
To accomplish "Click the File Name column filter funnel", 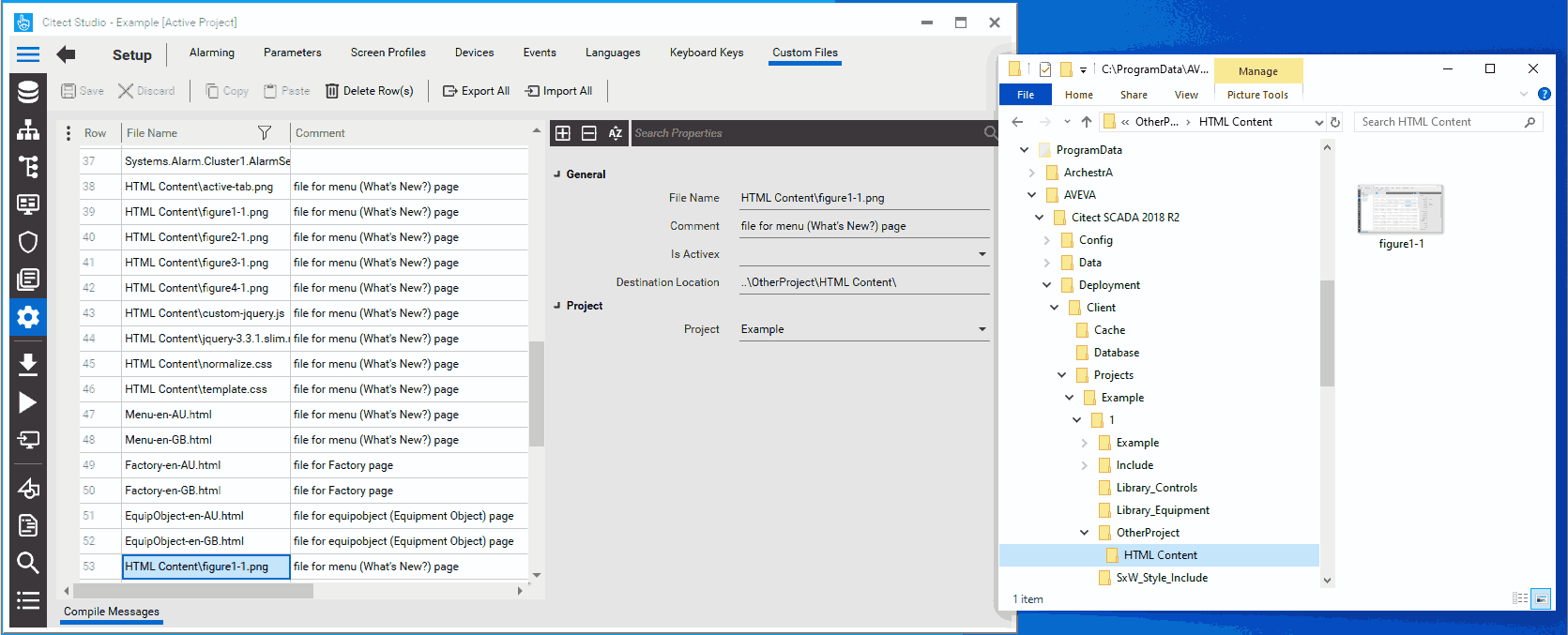I will 265,133.
